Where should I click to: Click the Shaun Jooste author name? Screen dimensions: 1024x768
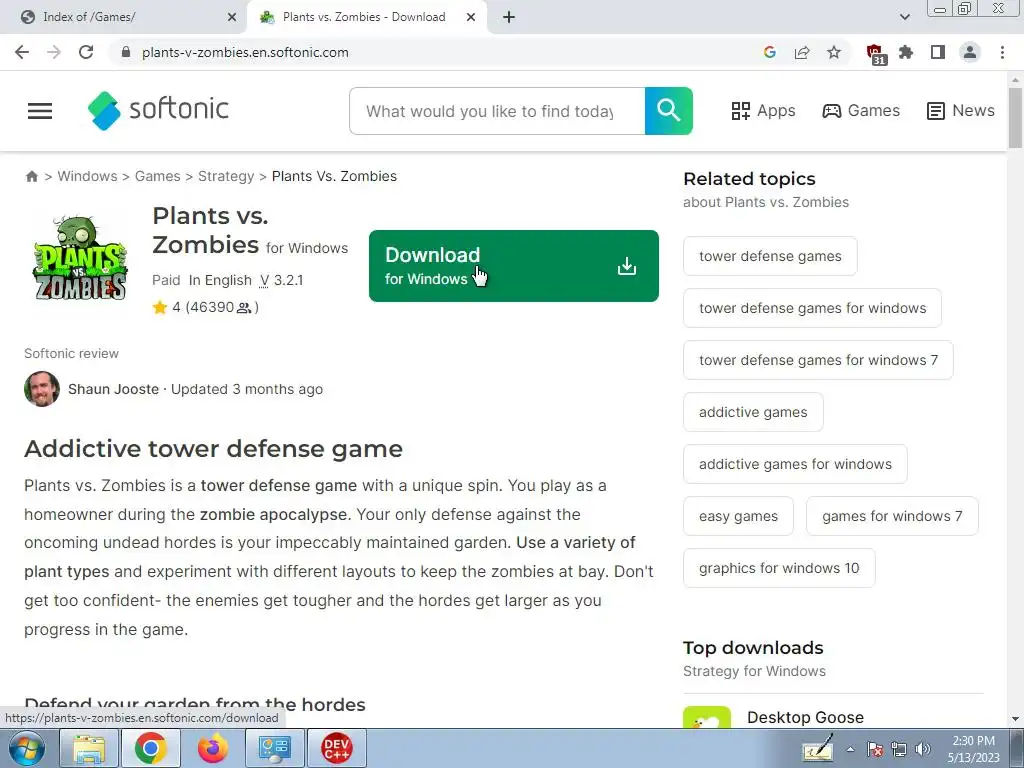(114, 389)
